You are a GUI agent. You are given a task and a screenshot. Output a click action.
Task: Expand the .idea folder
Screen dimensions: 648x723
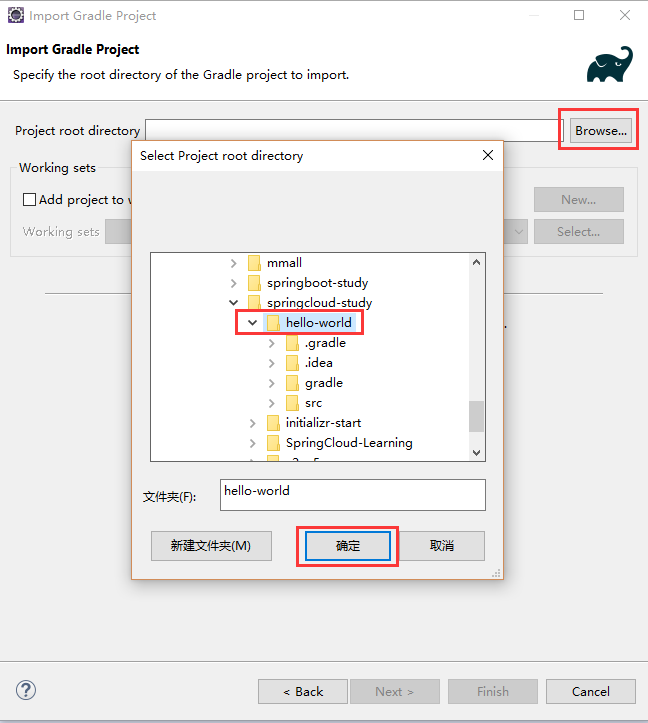[272, 363]
